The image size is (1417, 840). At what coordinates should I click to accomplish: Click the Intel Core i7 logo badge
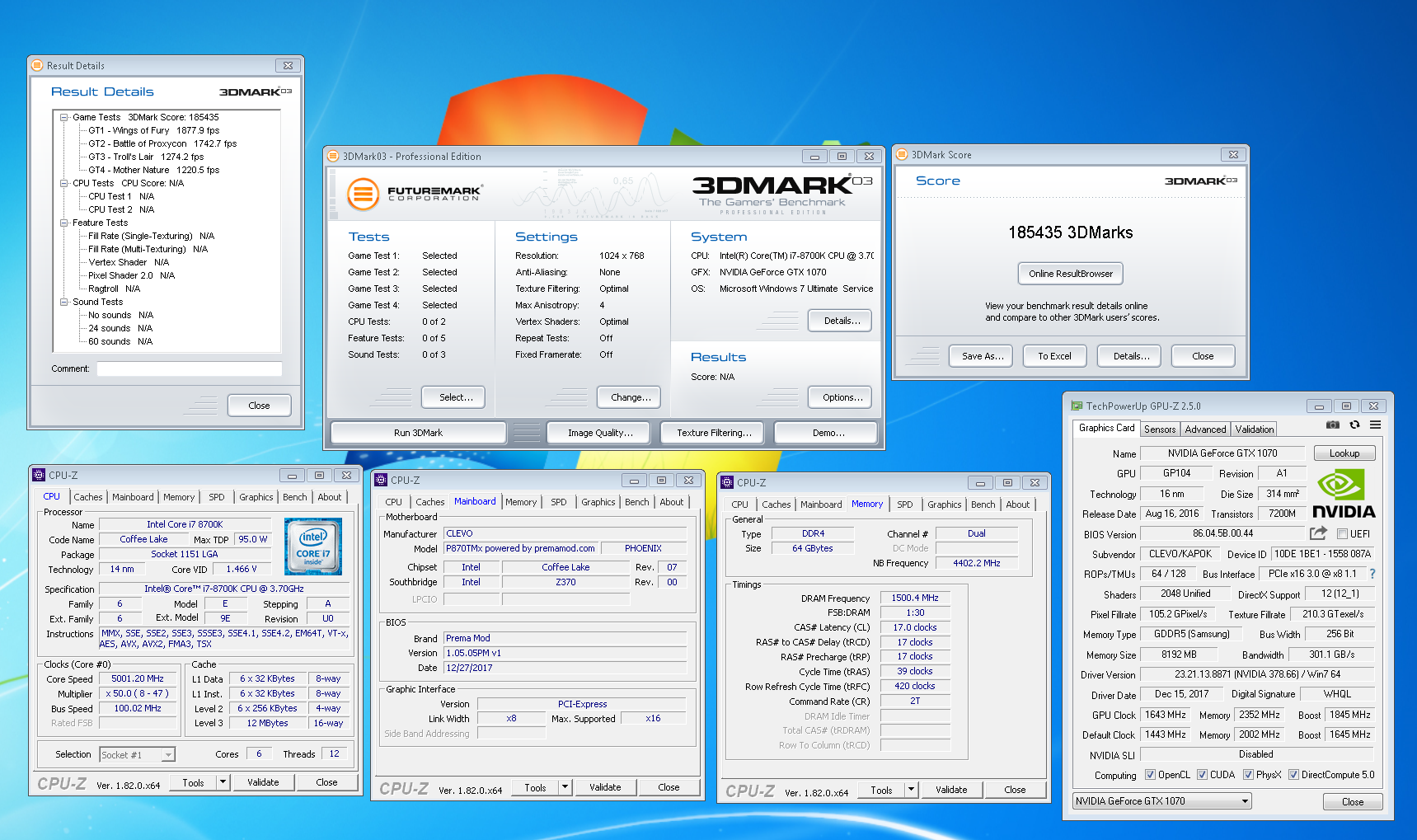pyautogui.click(x=312, y=547)
